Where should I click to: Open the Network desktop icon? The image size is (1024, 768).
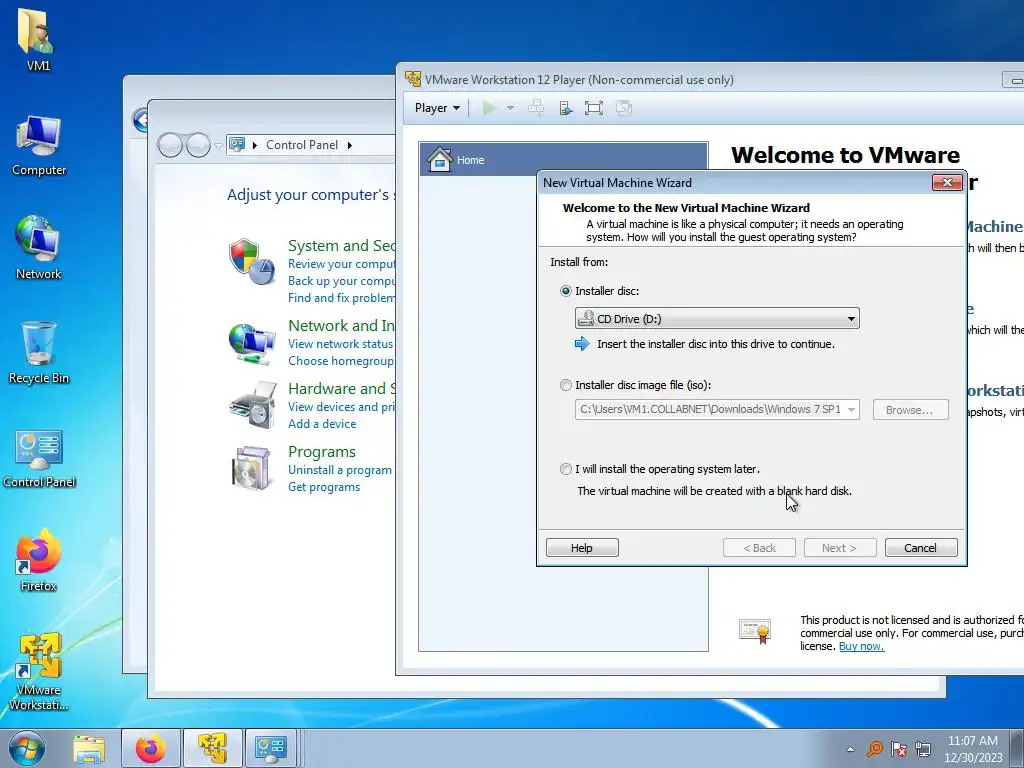[x=38, y=248]
